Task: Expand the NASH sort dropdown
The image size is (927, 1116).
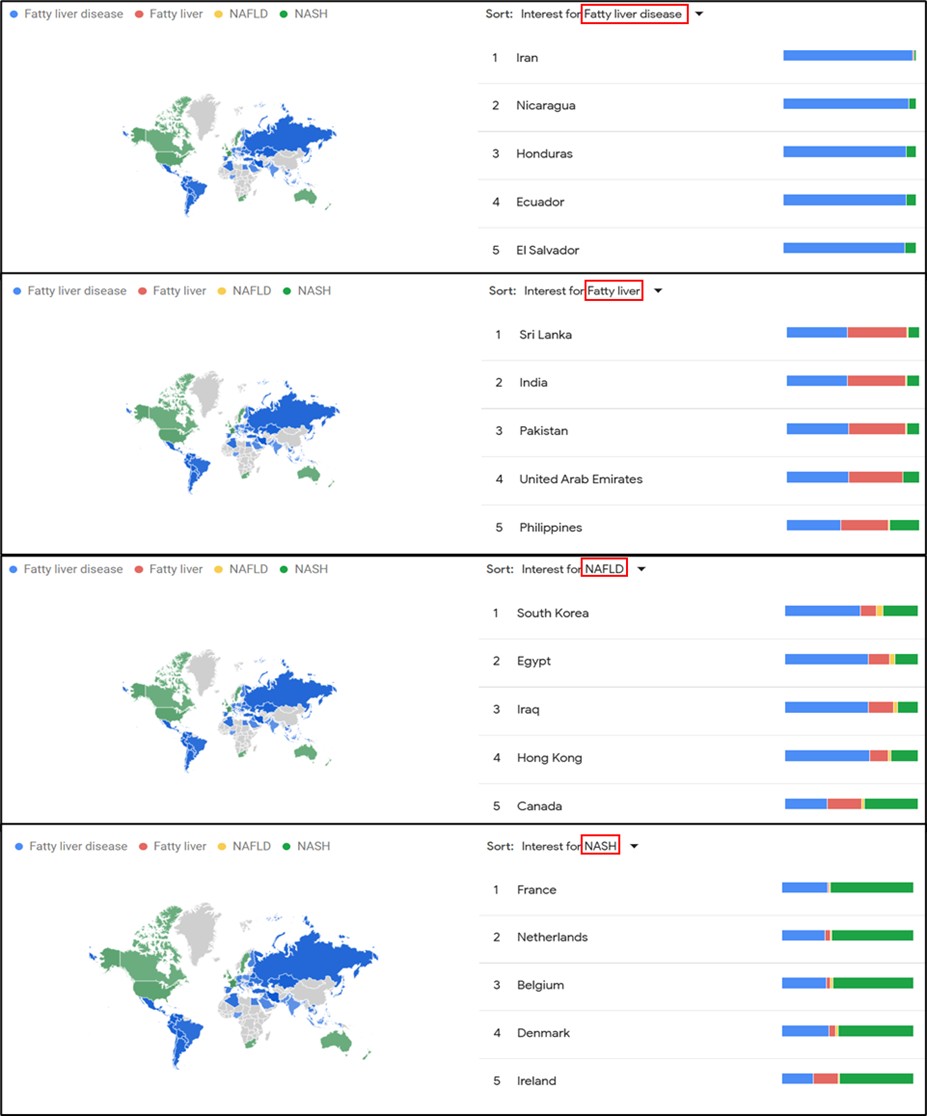Action: [634, 847]
